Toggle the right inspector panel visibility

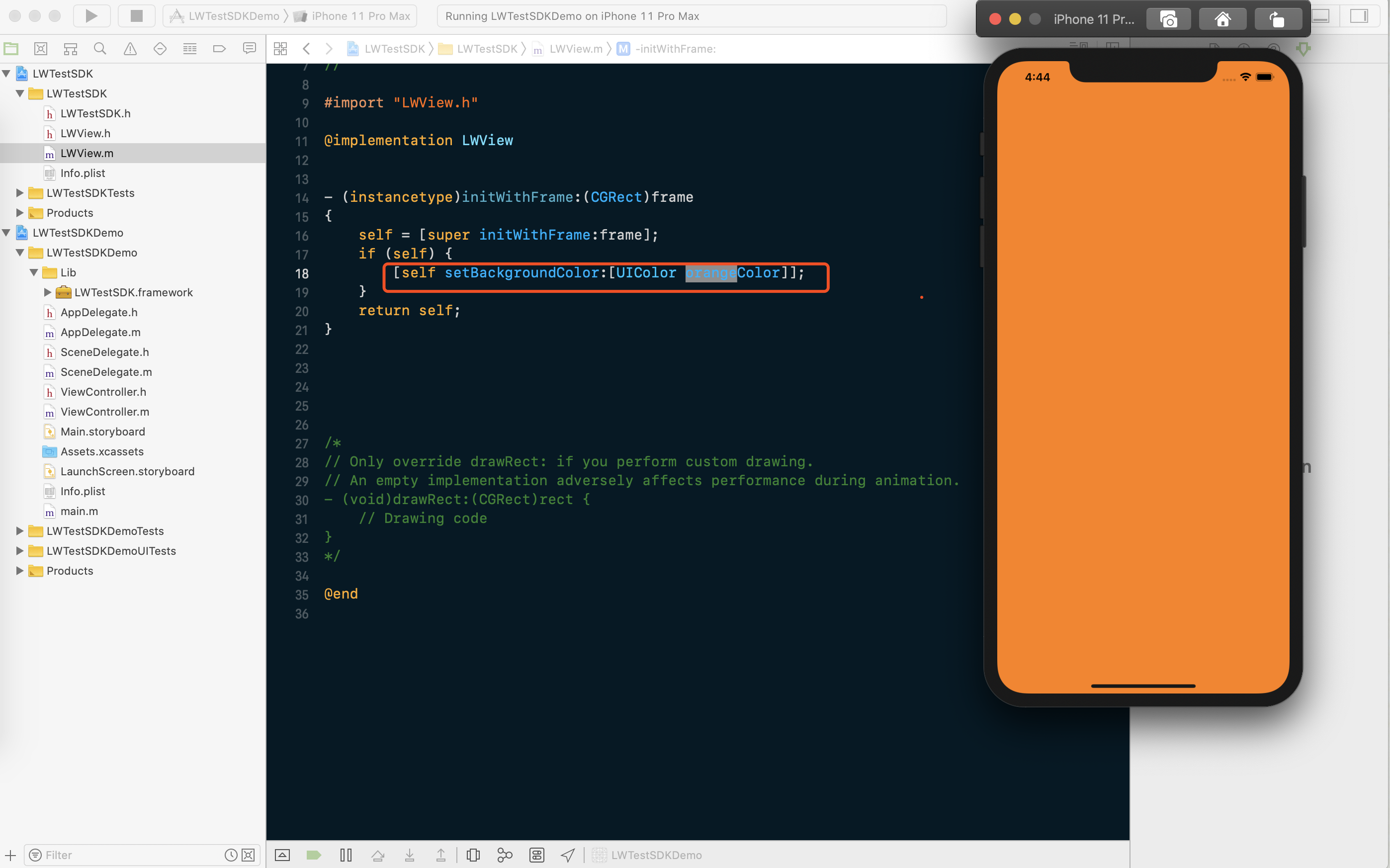tap(1359, 16)
